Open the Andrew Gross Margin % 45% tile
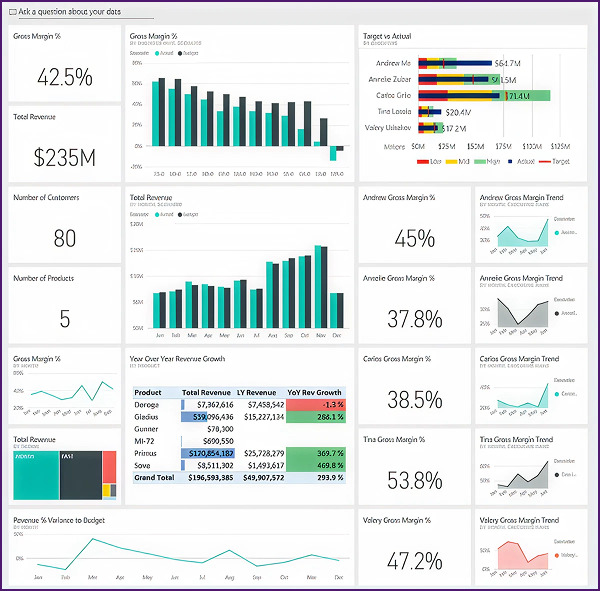The width and height of the screenshot is (600, 591). [415, 225]
